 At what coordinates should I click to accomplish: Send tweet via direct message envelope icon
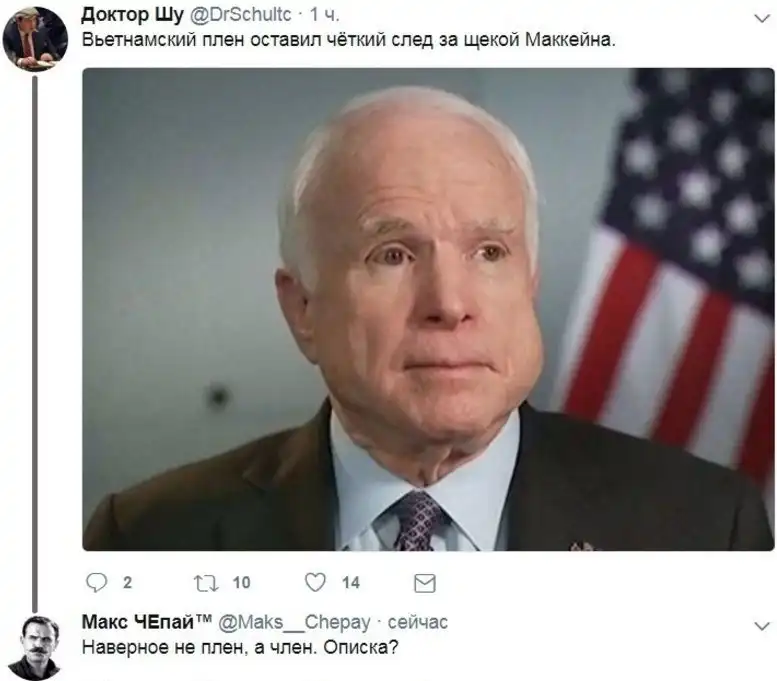[x=425, y=583]
